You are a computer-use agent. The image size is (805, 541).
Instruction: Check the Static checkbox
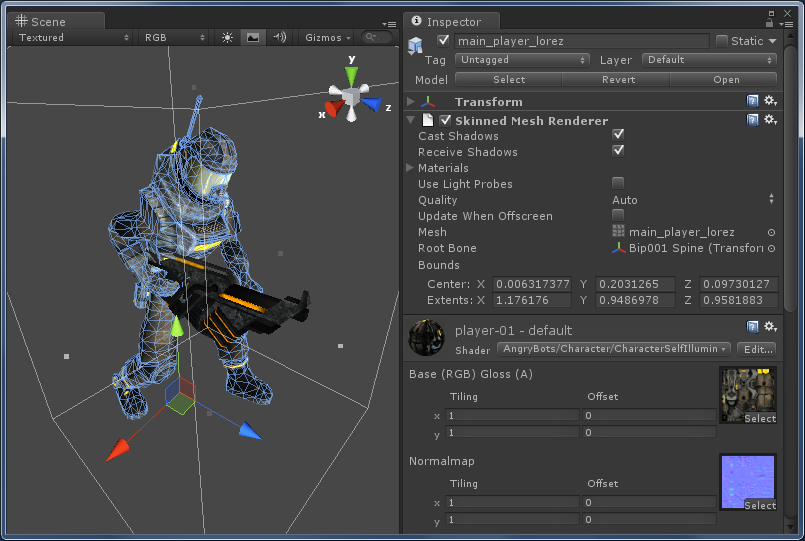pos(722,41)
